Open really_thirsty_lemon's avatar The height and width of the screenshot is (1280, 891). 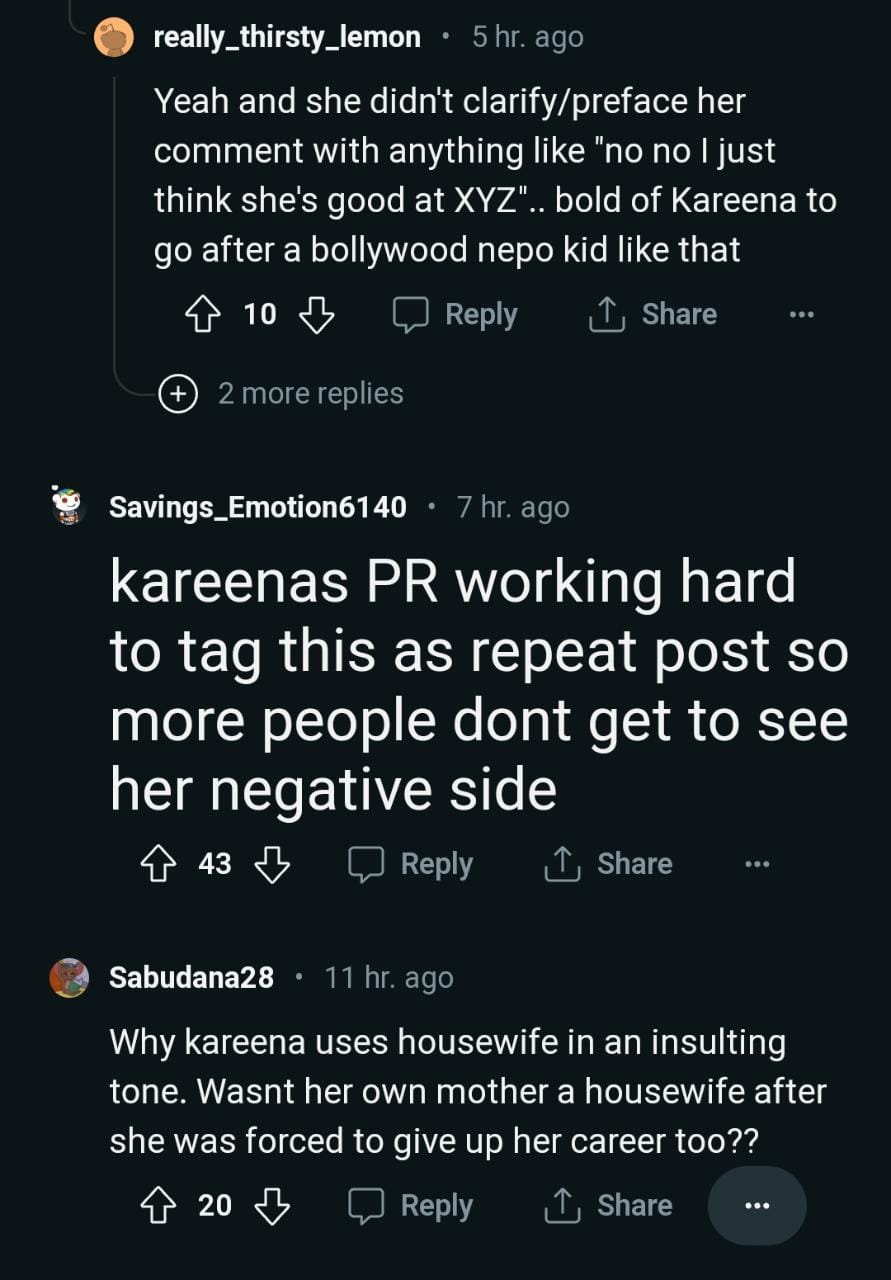point(113,38)
